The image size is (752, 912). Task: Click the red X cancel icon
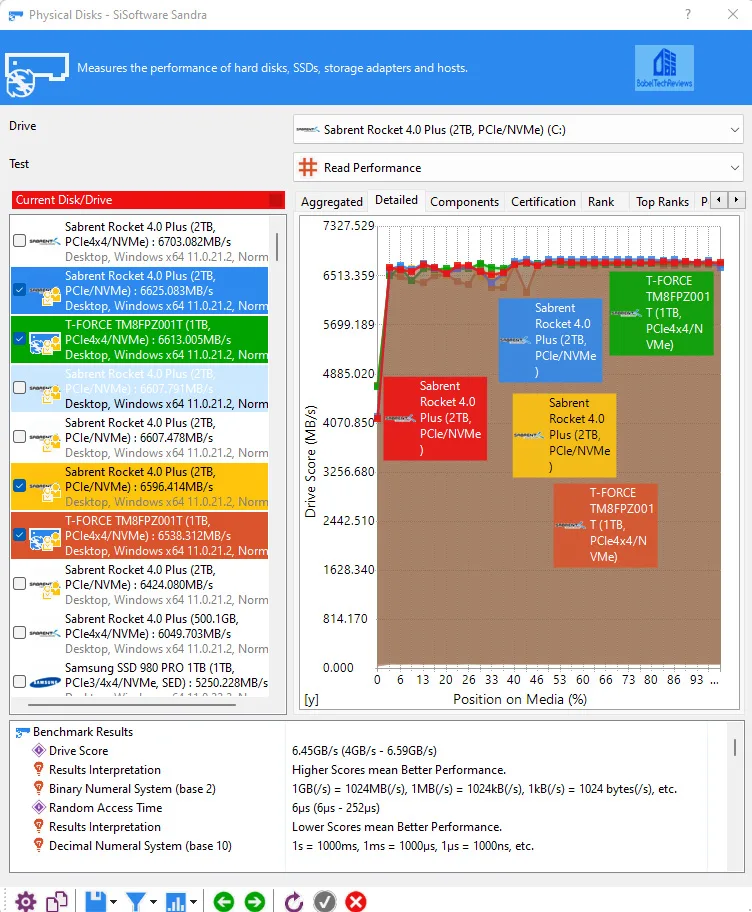356,902
